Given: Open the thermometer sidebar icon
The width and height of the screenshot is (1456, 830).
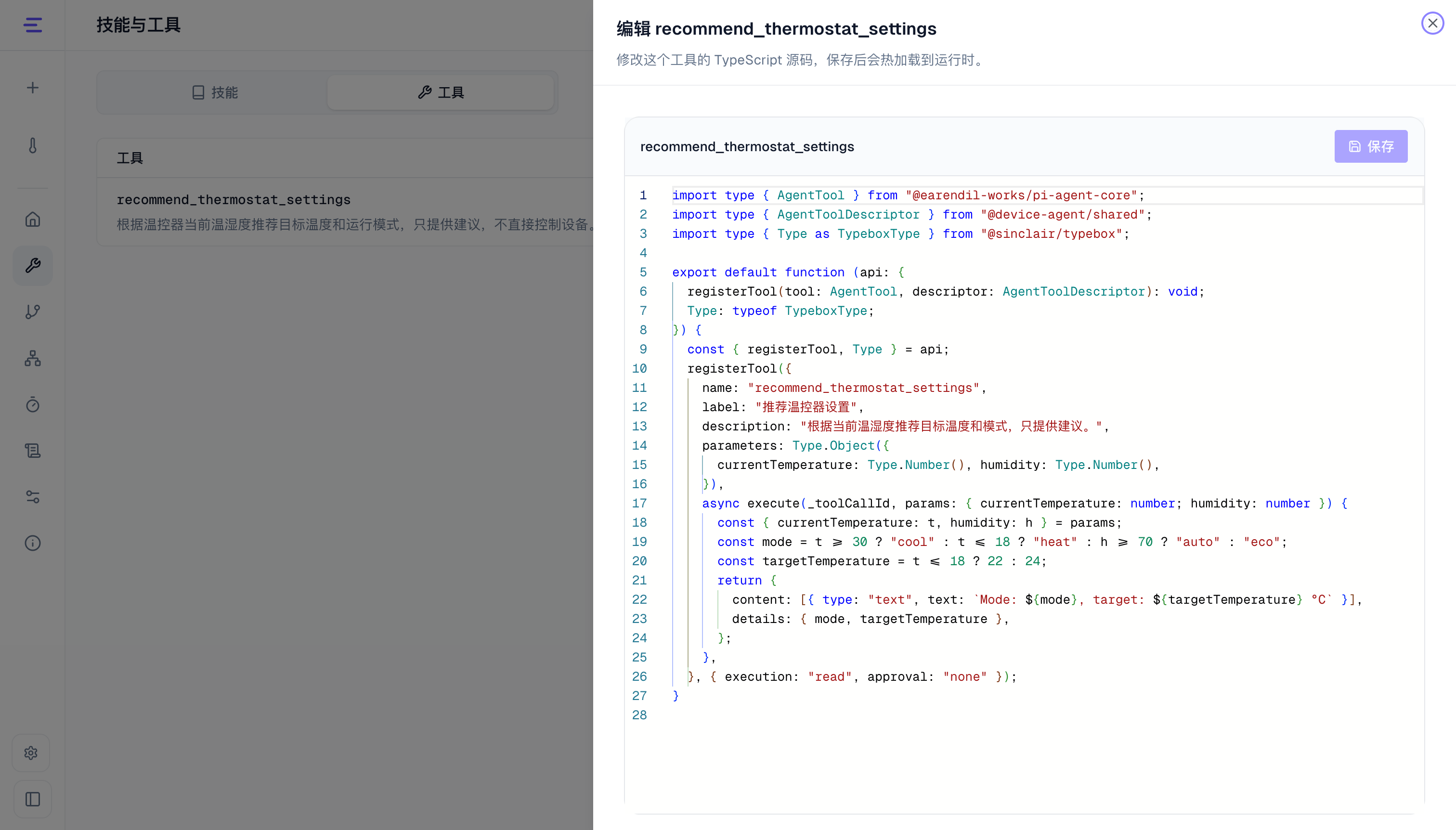Looking at the screenshot, I should point(32,146).
